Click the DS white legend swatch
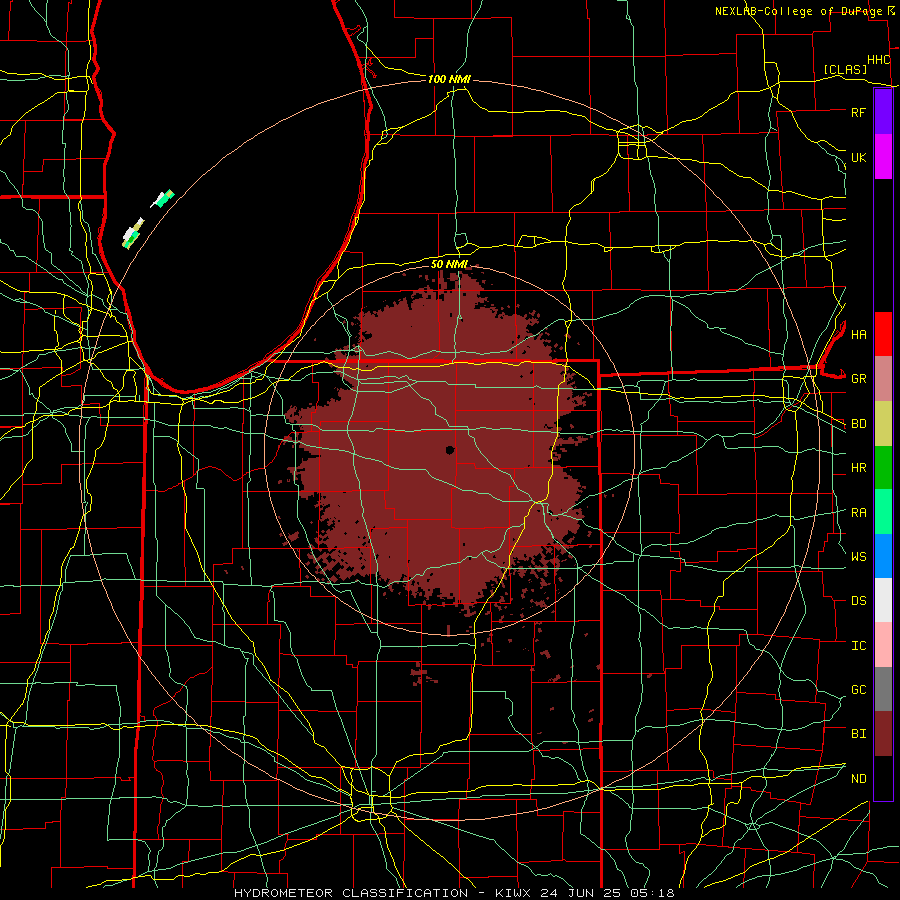The width and height of the screenshot is (900, 900). coord(883,600)
